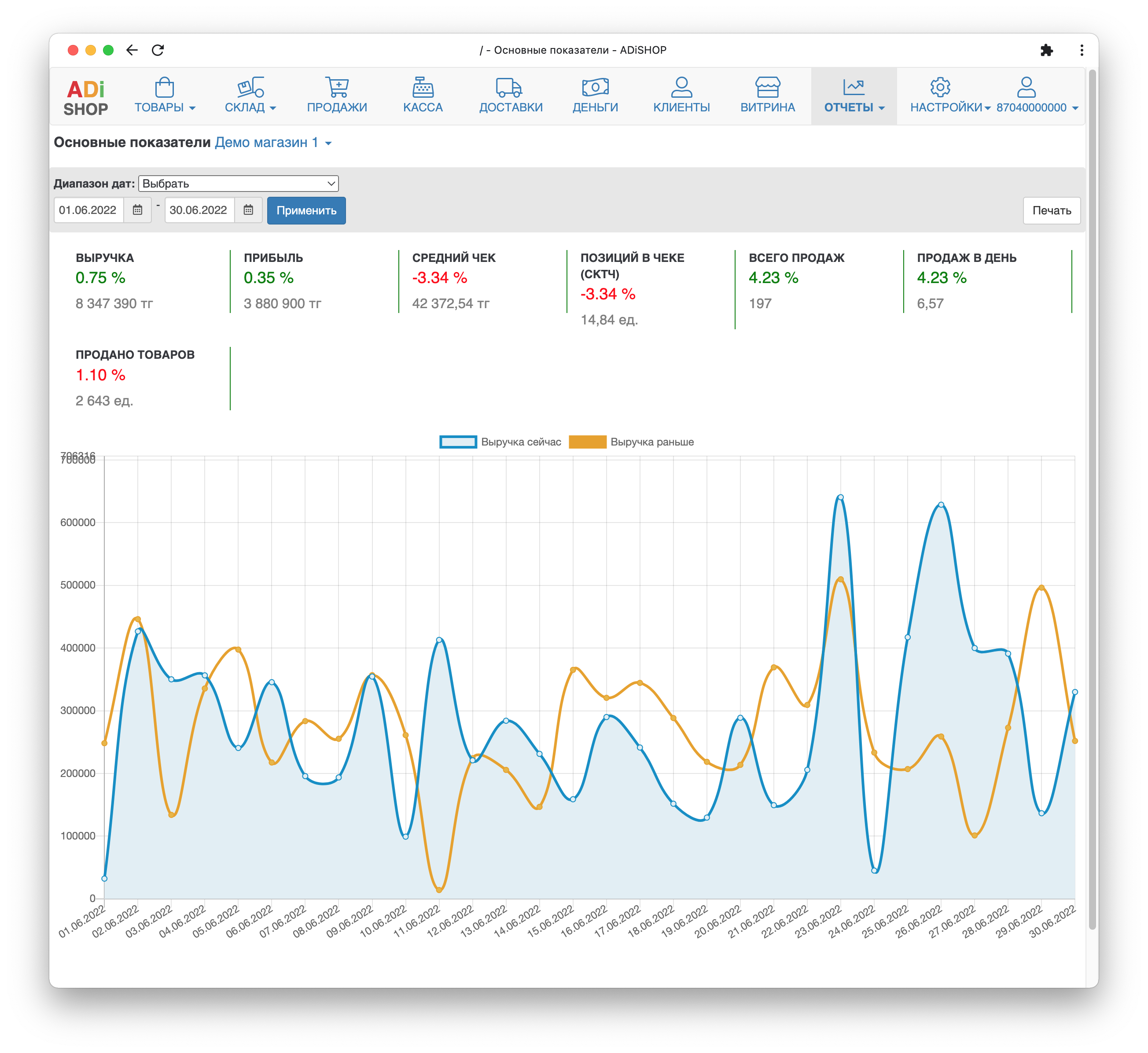Open the Склад menu
This screenshot has height=1053, width=1148.
point(250,107)
